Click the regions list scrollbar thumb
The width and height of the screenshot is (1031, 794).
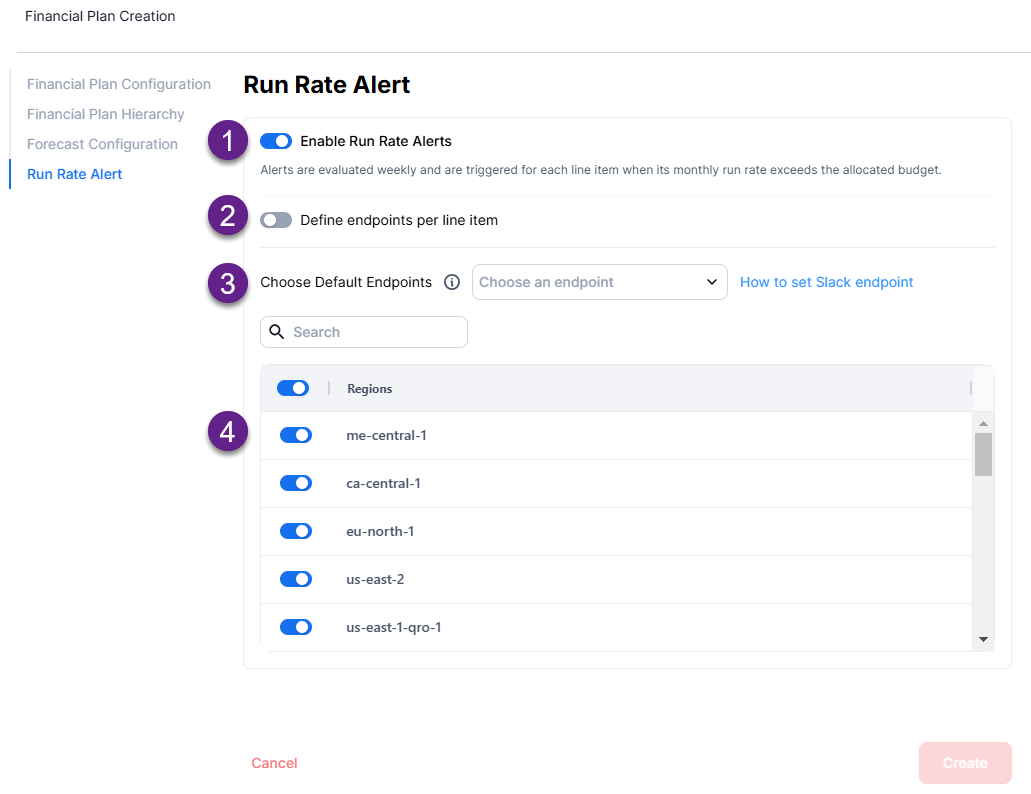[983, 455]
